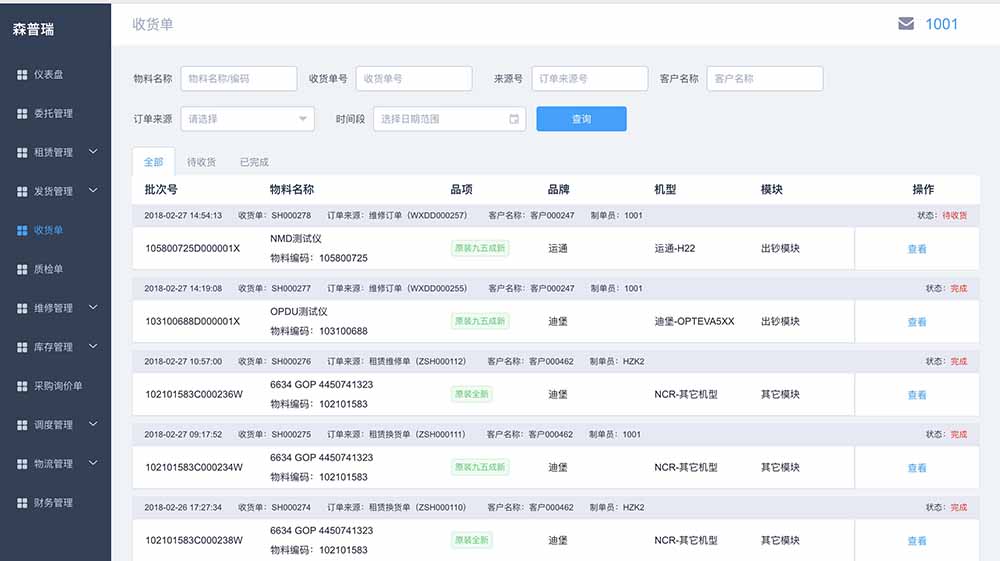Click into the 收货单号 text box
The image size is (1000, 561).
point(414,79)
